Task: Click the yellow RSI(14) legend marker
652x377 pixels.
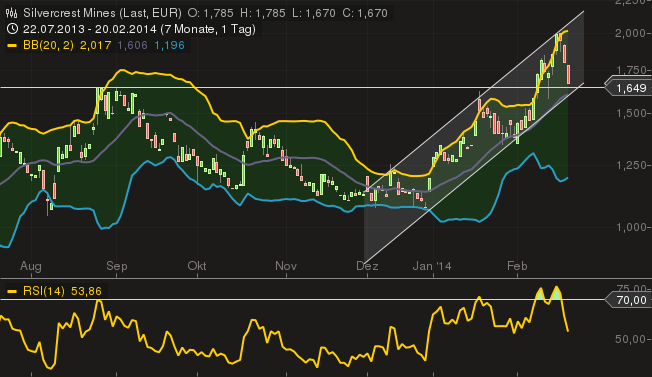Action: (12, 291)
